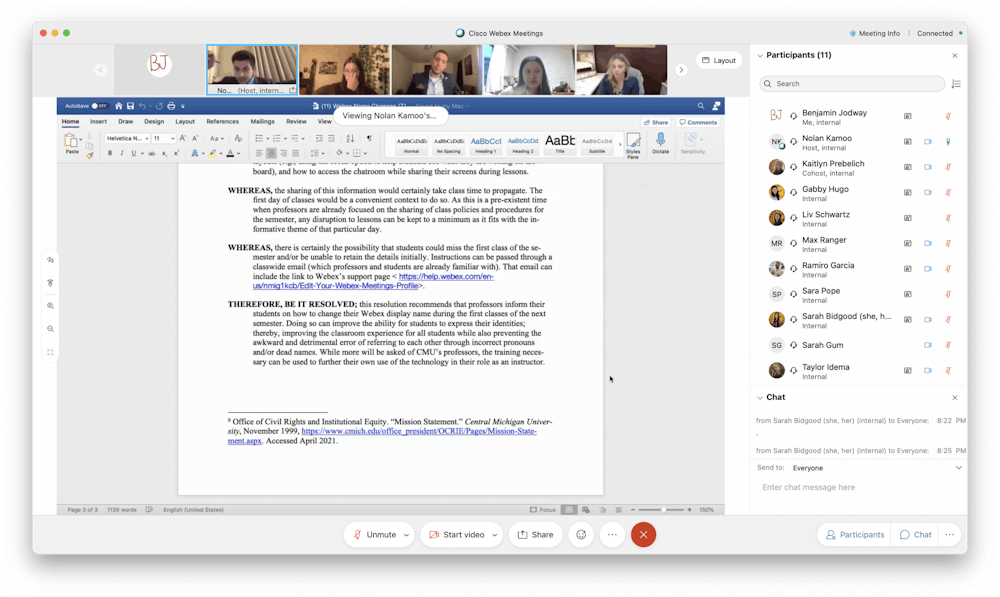Click the zoom in icon on shared view
The width and height of the screenshot is (1000, 597).
50,306
